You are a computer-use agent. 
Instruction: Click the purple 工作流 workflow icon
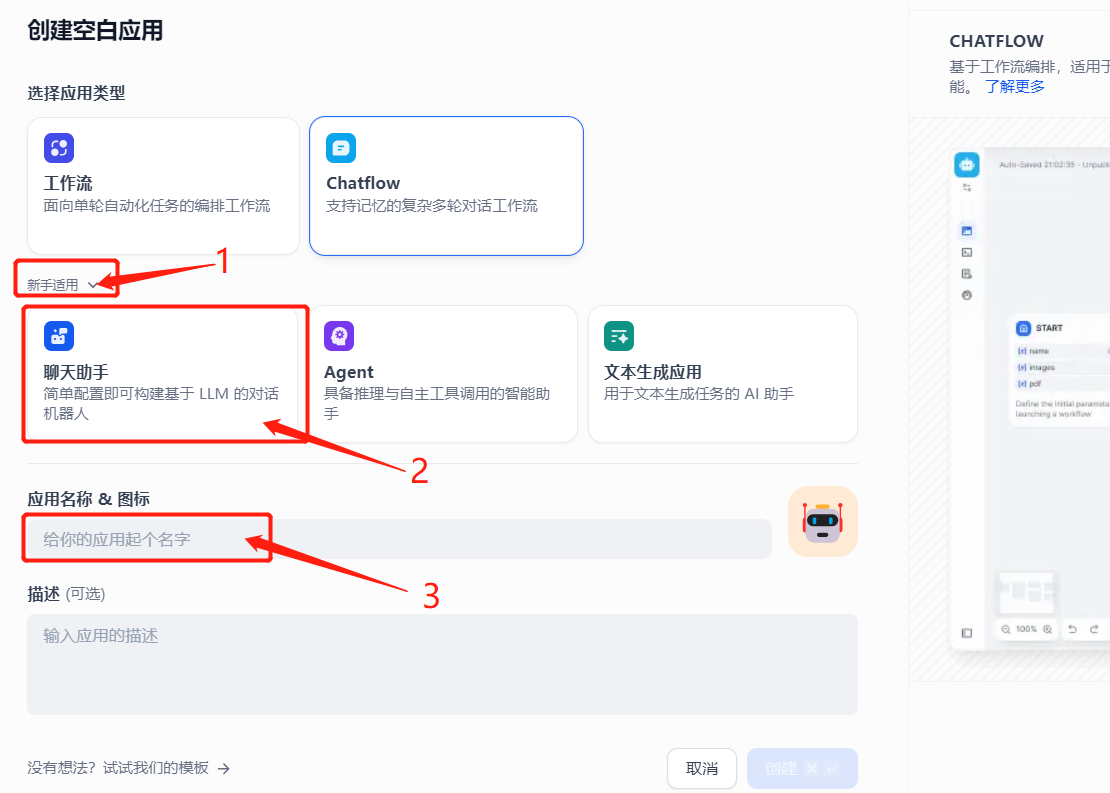pos(59,148)
